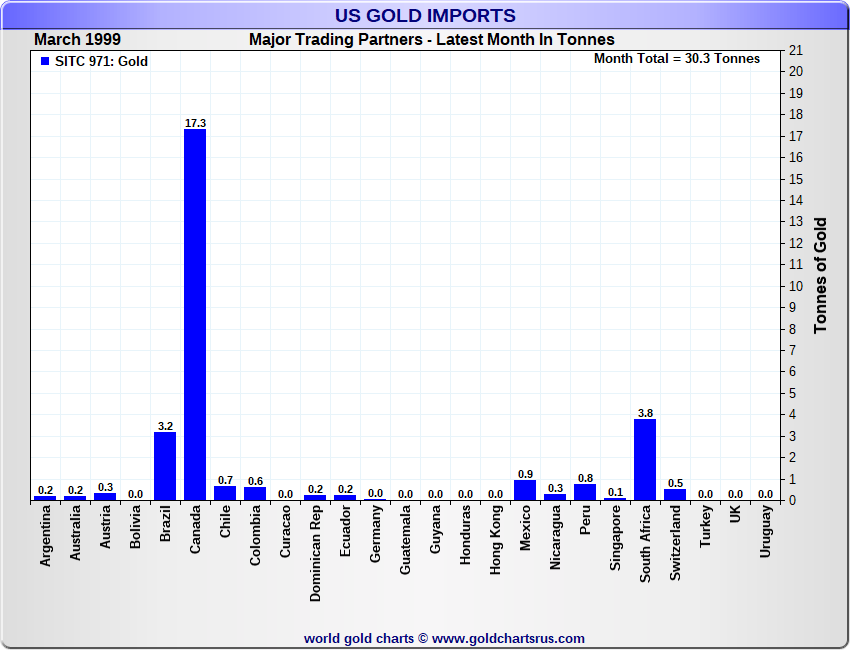Click the Brazil bar in the chart
850x650 pixels.
pyautogui.click(x=165, y=466)
